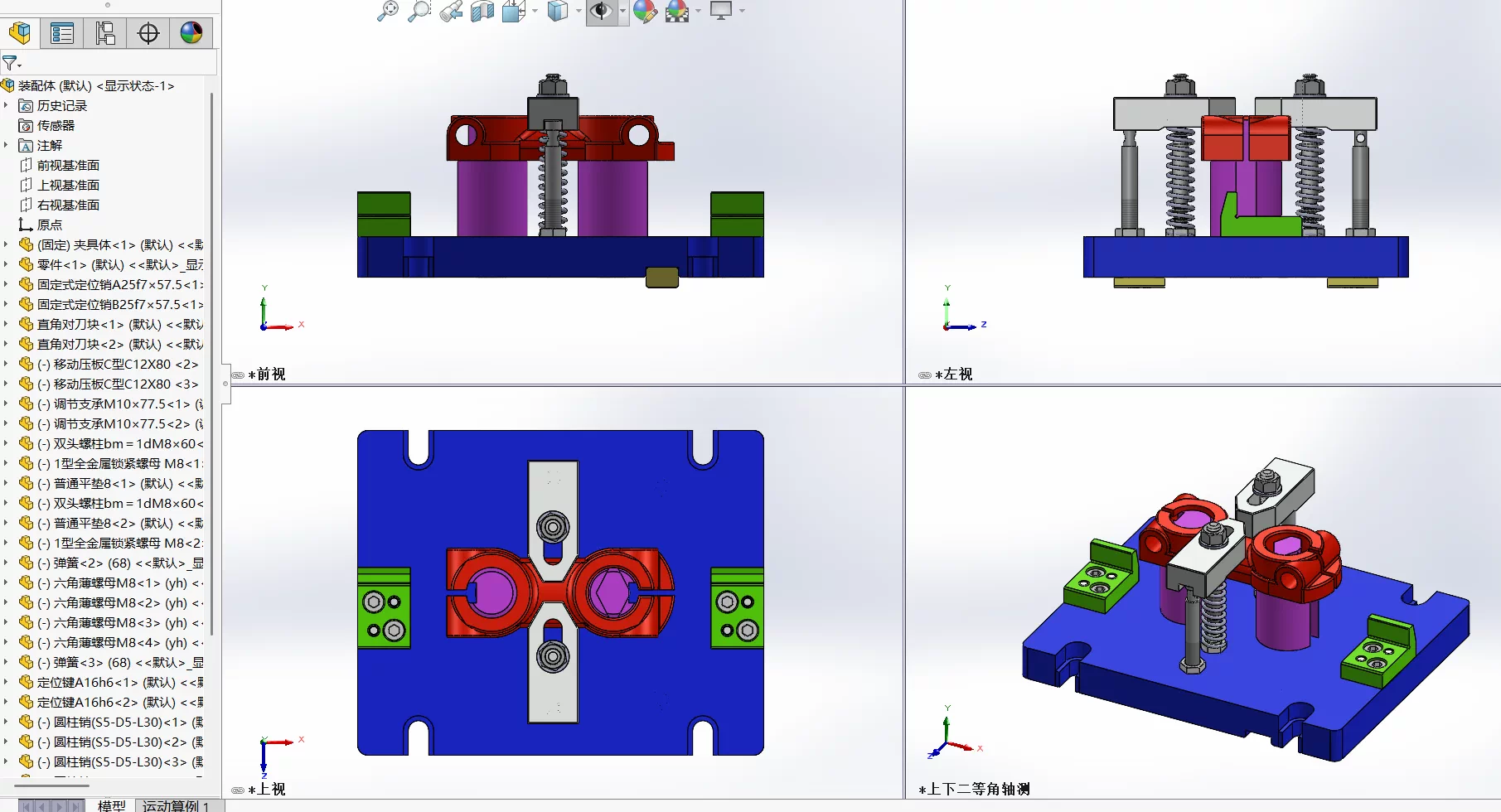Expand the 历史记录 tree node

[x=6, y=105]
